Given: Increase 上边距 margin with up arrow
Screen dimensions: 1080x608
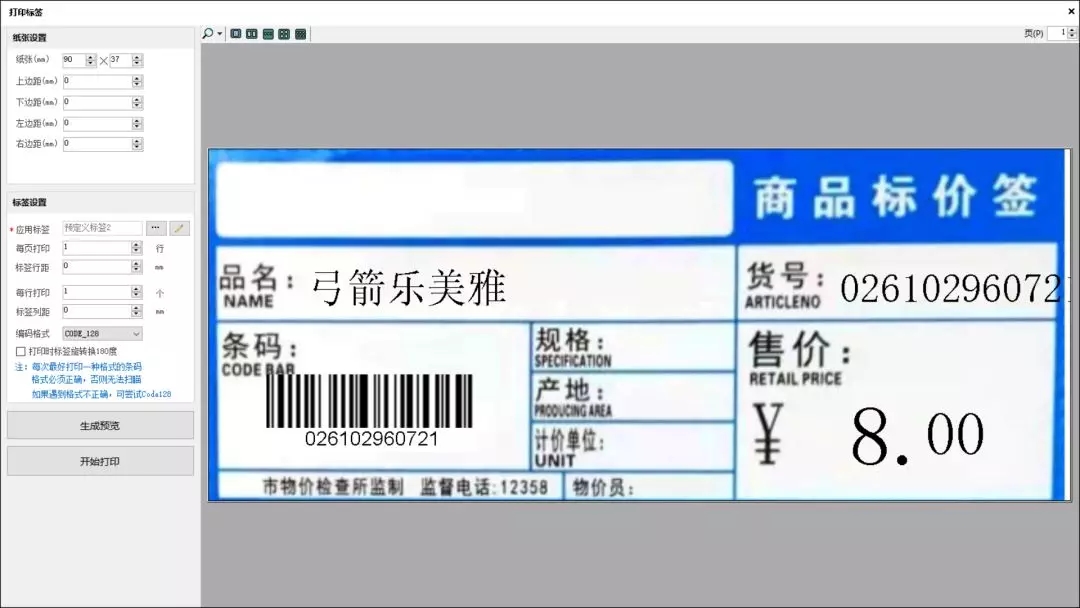Looking at the screenshot, I should point(137,78).
